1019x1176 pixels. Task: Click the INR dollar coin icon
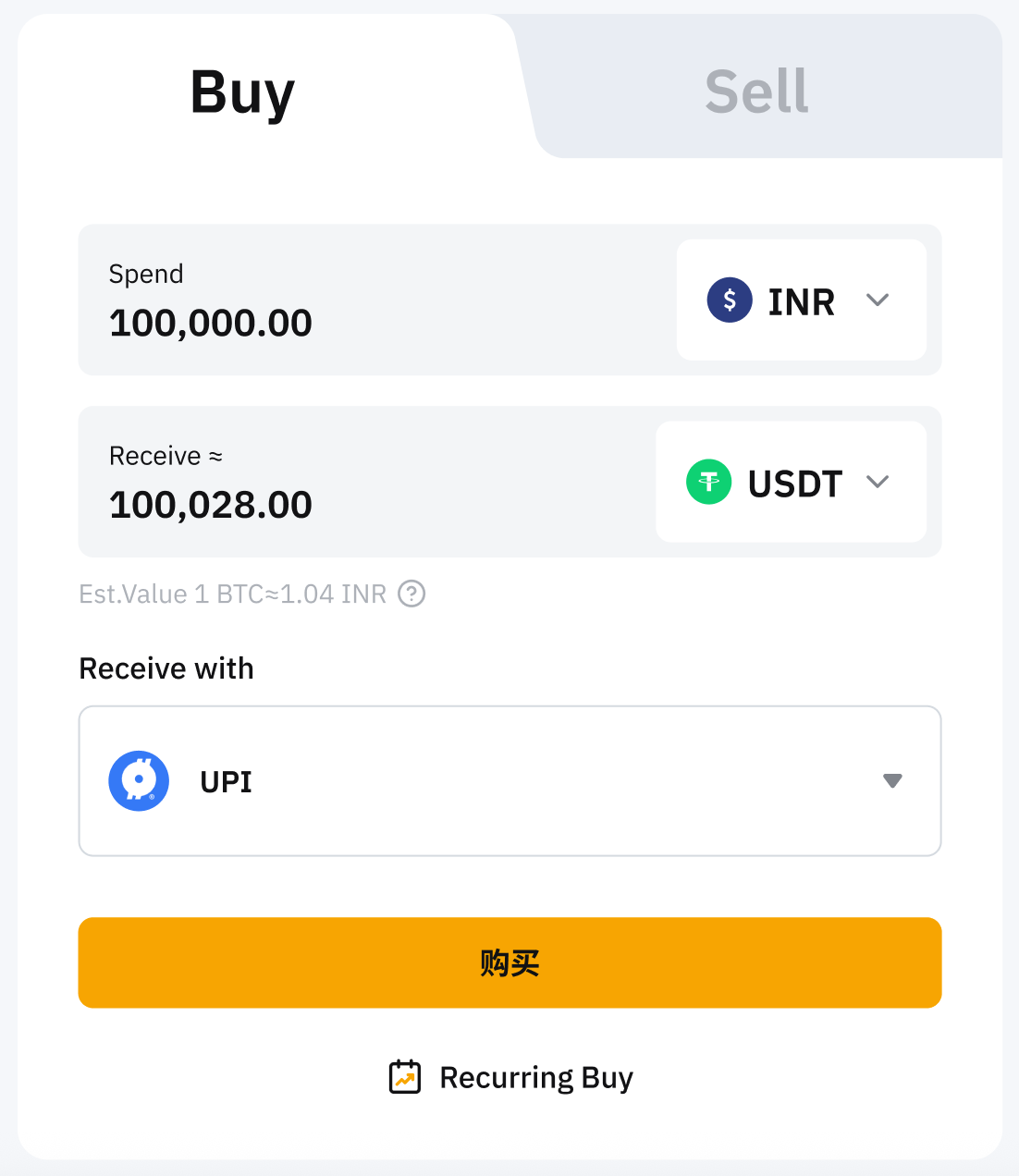[729, 300]
